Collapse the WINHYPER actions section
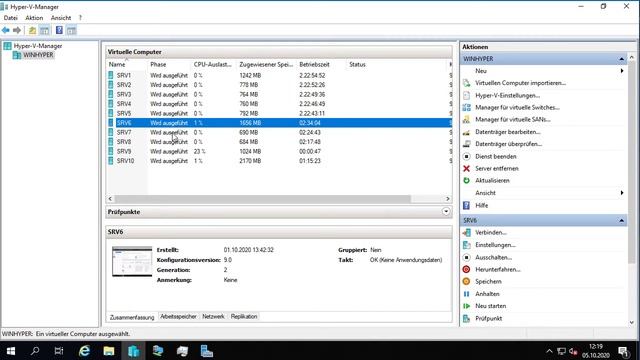 point(622,59)
